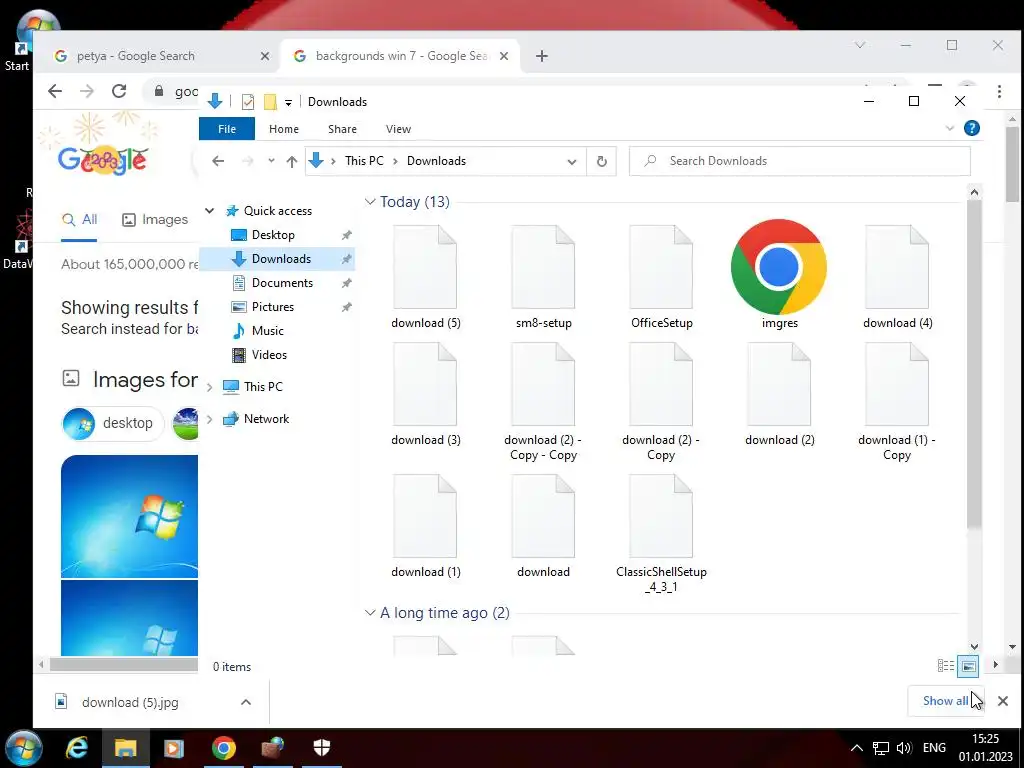The width and height of the screenshot is (1024, 768).
Task: Close the Chrome downloads bar
Action: click(1002, 701)
